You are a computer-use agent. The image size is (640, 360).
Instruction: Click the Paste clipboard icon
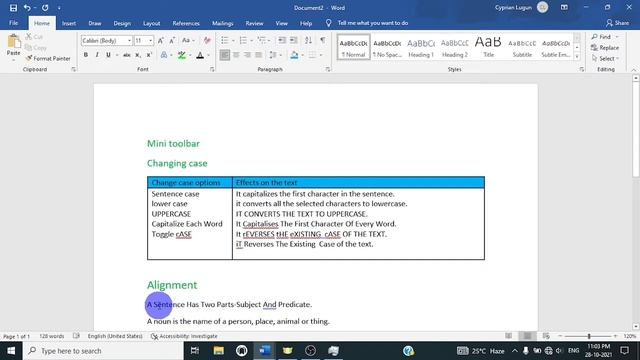click(x=13, y=41)
